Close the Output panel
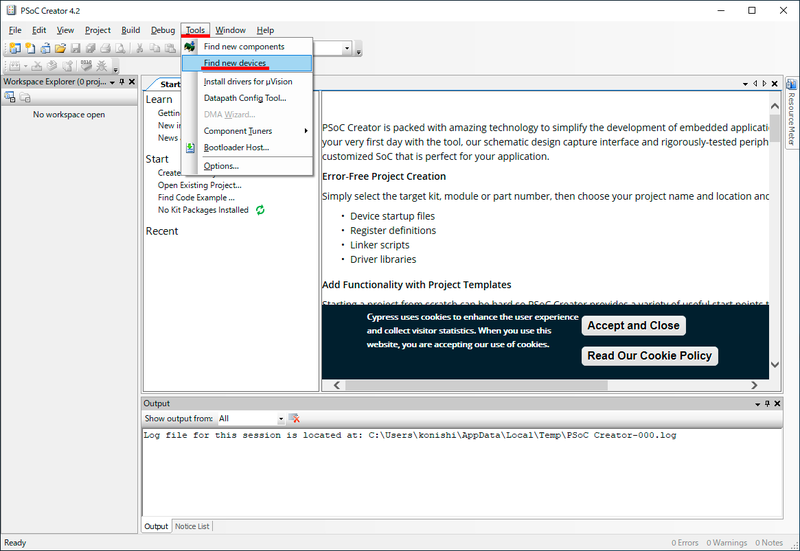Screen dimensions: 800x551 [778, 404]
